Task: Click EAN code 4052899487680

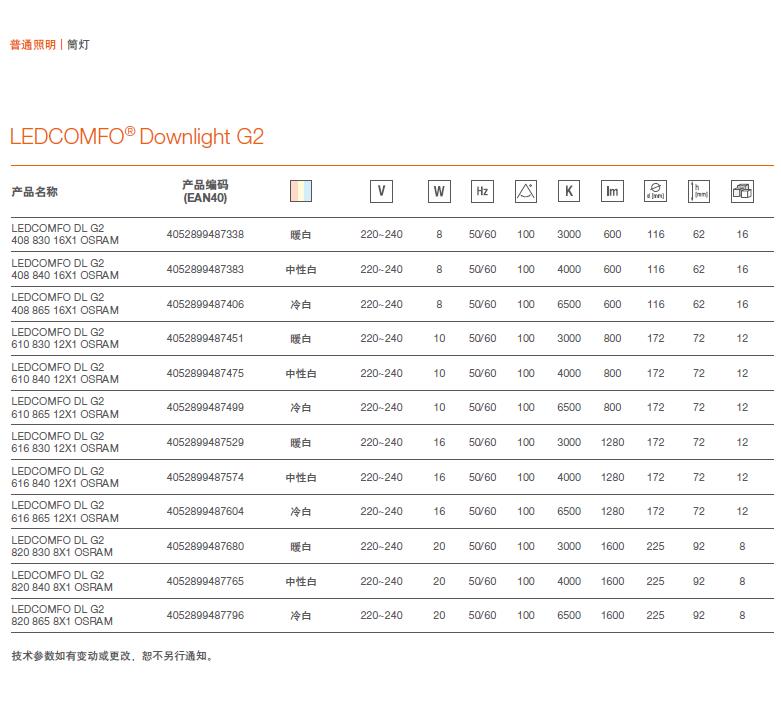Action: [205, 546]
